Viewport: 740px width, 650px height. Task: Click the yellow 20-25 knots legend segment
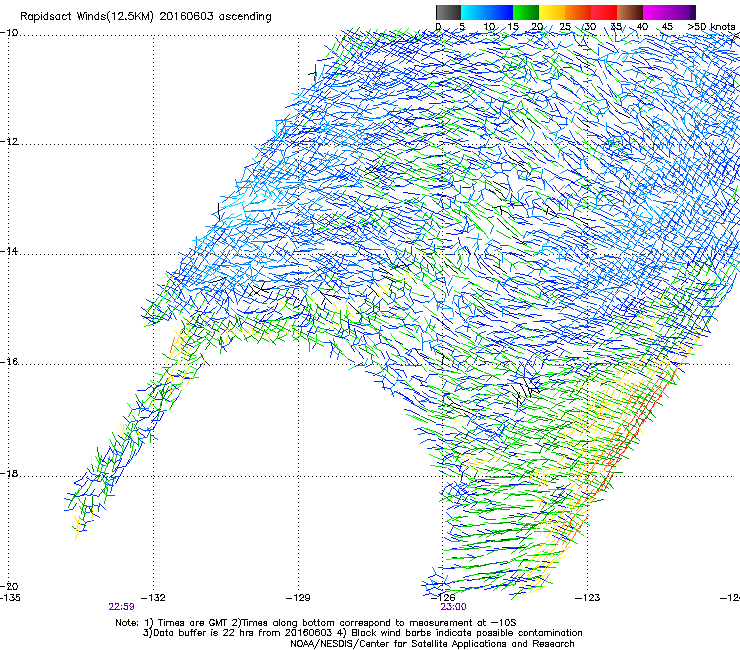pos(552,13)
